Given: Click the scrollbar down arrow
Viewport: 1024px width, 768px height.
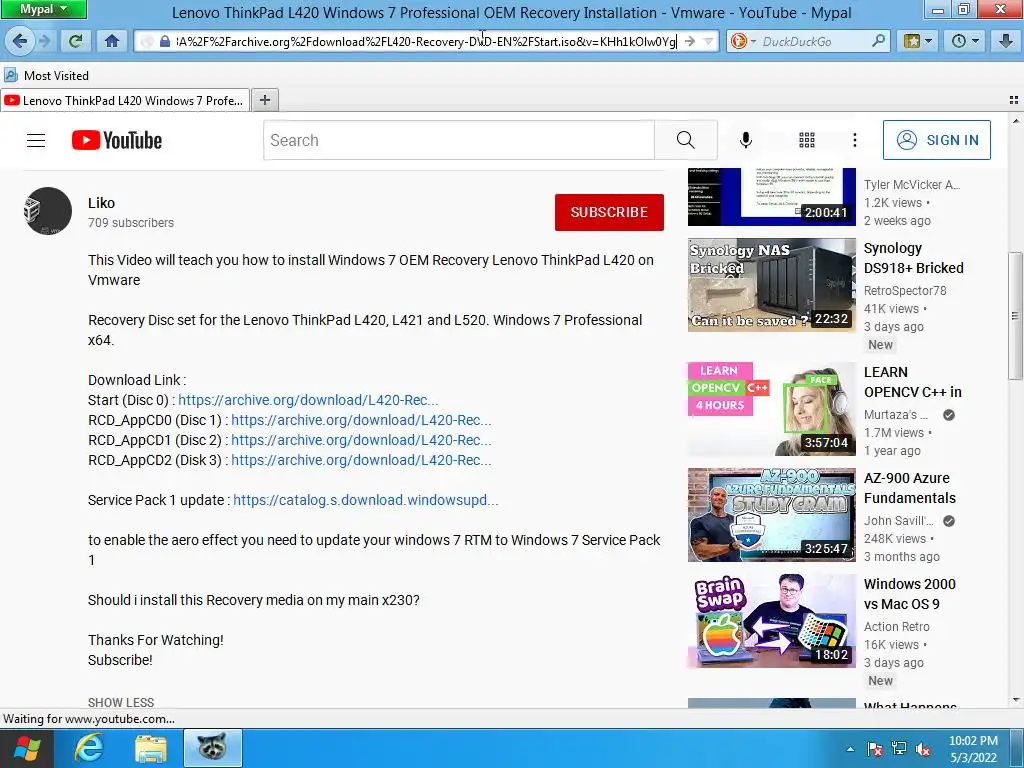Looking at the screenshot, I should [x=1016, y=700].
